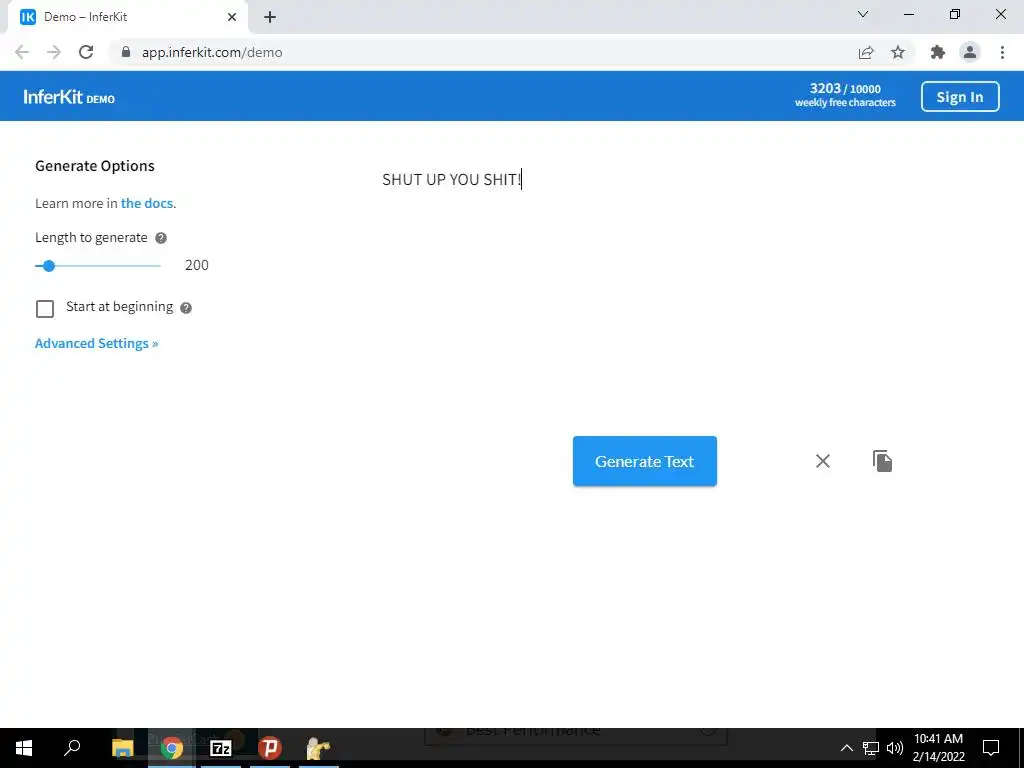1024x768 pixels.
Task: Open volume control in tray
Action: click(895, 748)
